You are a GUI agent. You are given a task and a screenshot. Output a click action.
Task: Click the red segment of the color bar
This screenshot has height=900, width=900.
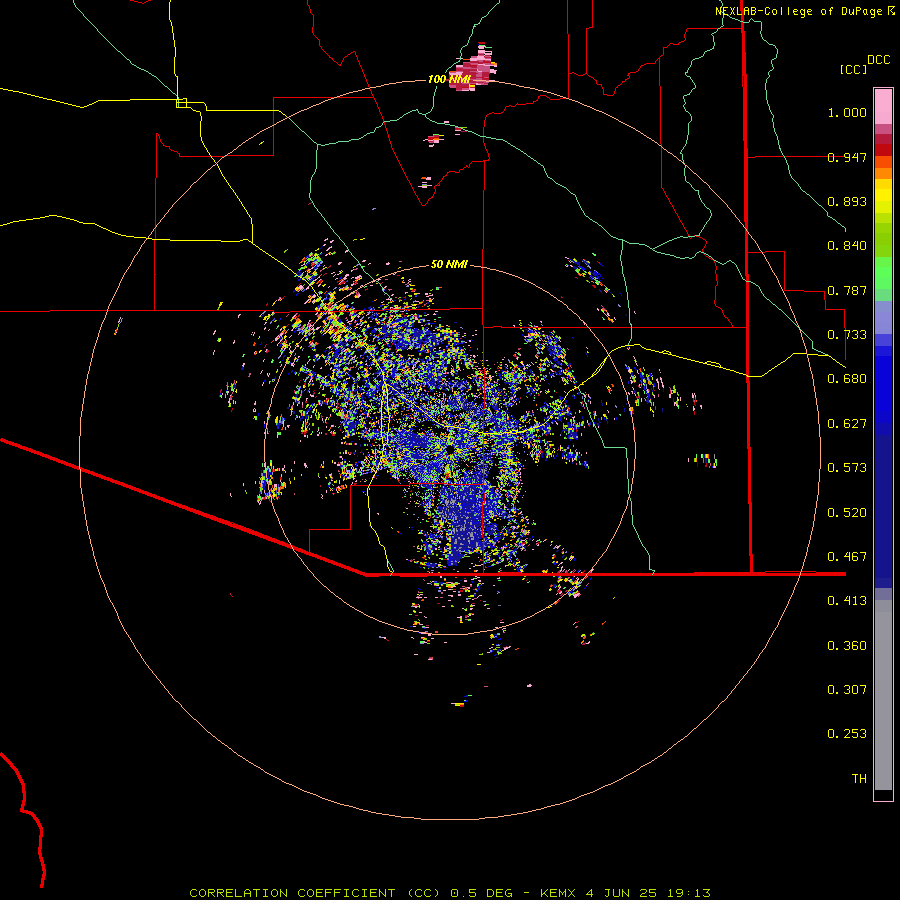[883, 150]
